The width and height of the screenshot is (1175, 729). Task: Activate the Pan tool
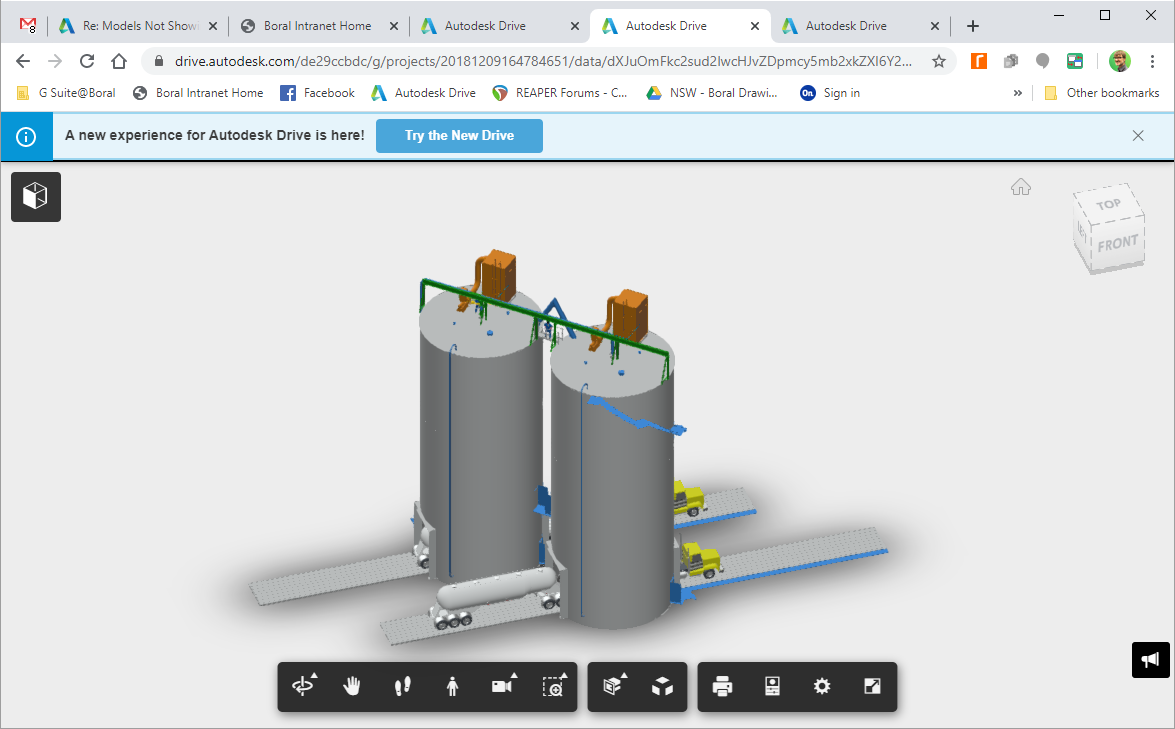352,687
